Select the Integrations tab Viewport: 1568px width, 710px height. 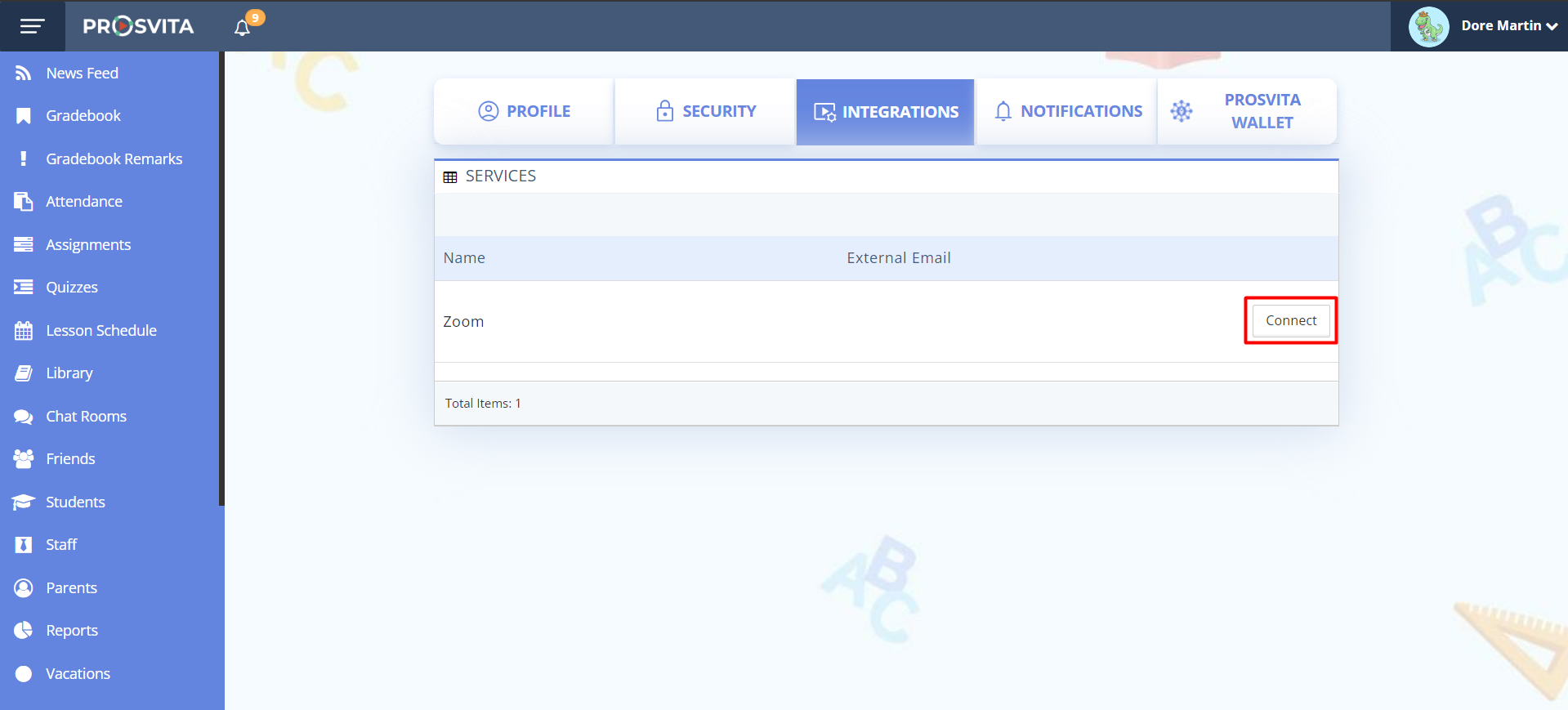pos(886,112)
